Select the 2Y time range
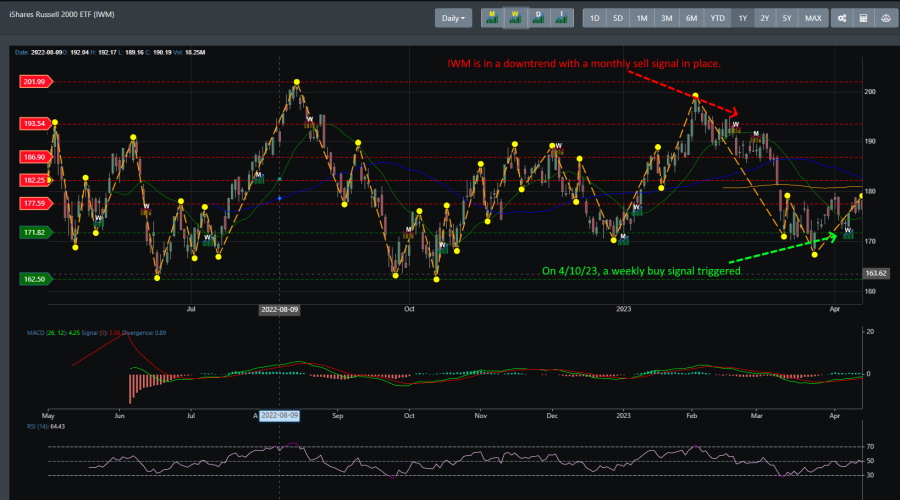The width and height of the screenshot is (900, 500). 765,18
